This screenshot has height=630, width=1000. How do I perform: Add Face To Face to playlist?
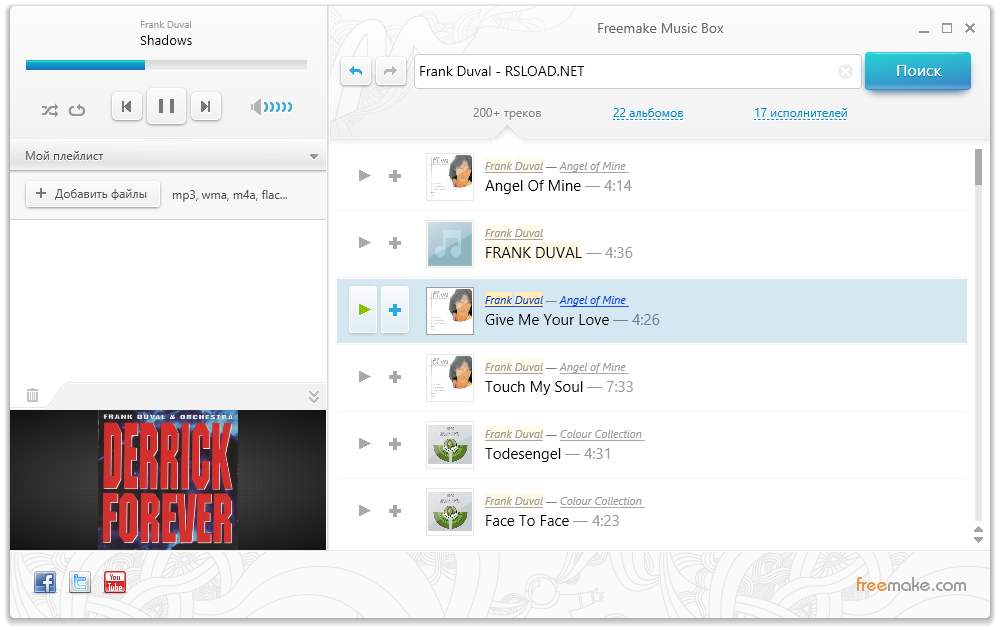pyautogui.click(x=395, y=511)
